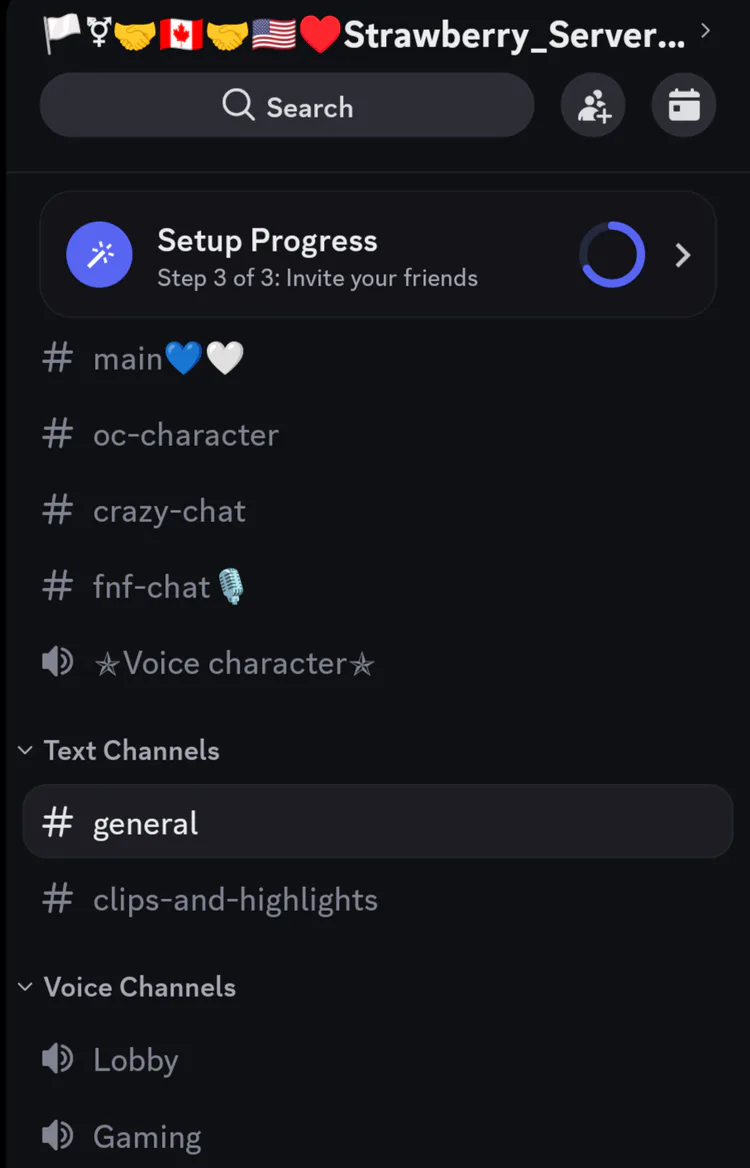Open the server events calendar icon
This screenshot has height=1168, width=750.
[684, 105]
